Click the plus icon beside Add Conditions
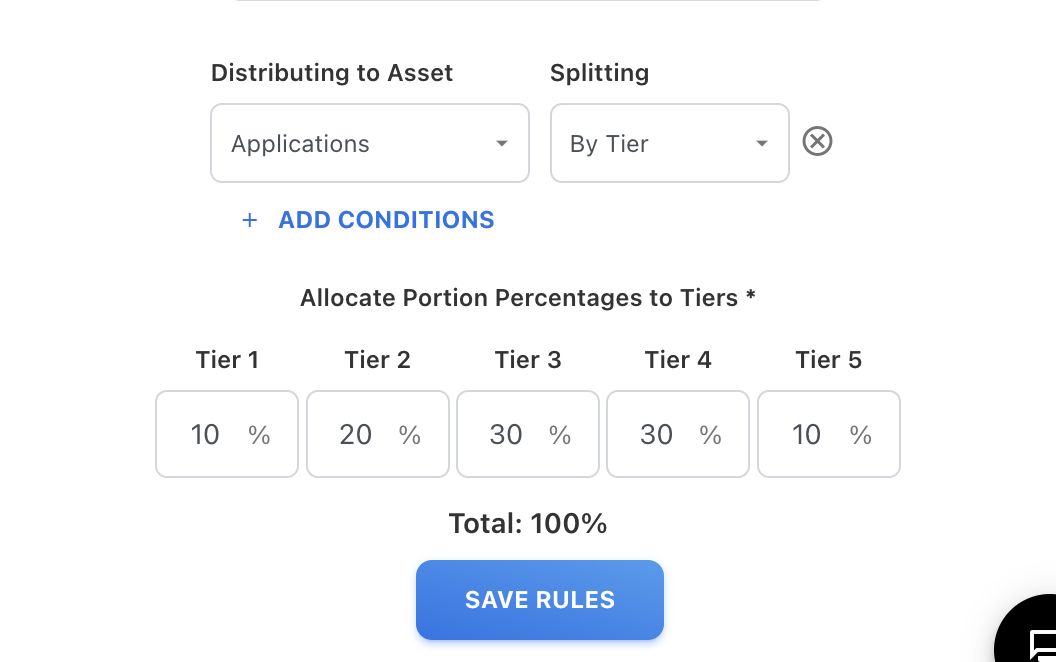This screenshot has height=662, width=1056. coord(250,220)
